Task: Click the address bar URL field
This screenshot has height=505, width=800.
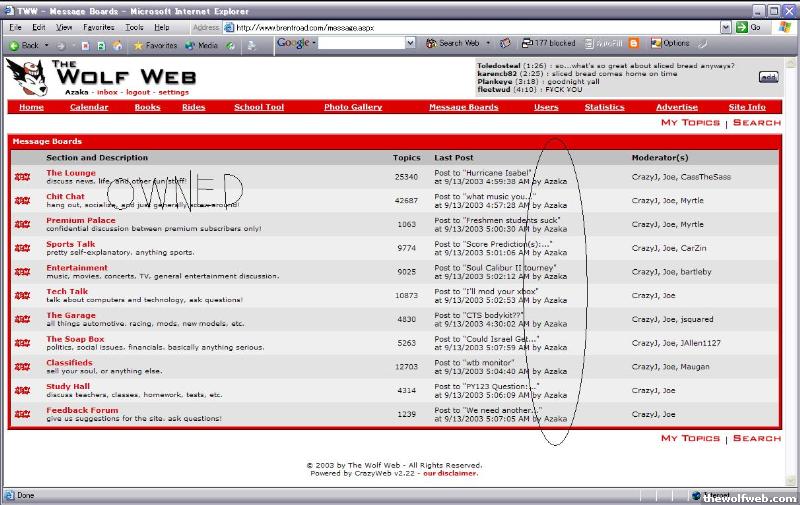Action: (472, 28)
